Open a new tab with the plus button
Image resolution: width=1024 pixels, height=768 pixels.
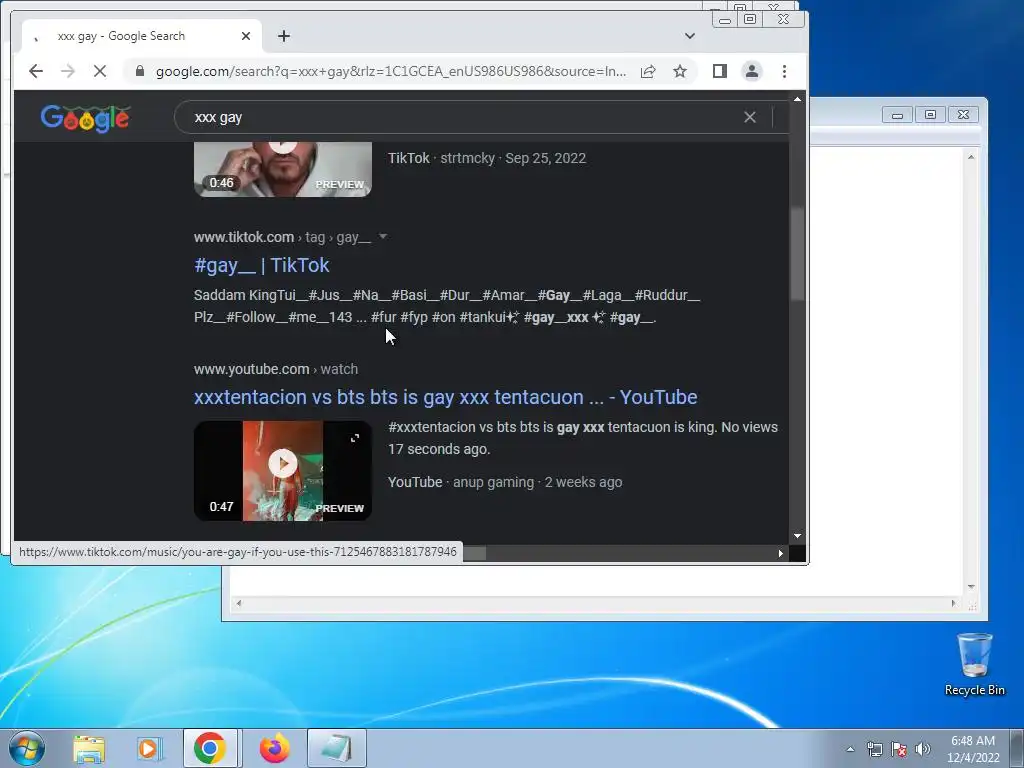pyautogui.click(x=283, y=36)
